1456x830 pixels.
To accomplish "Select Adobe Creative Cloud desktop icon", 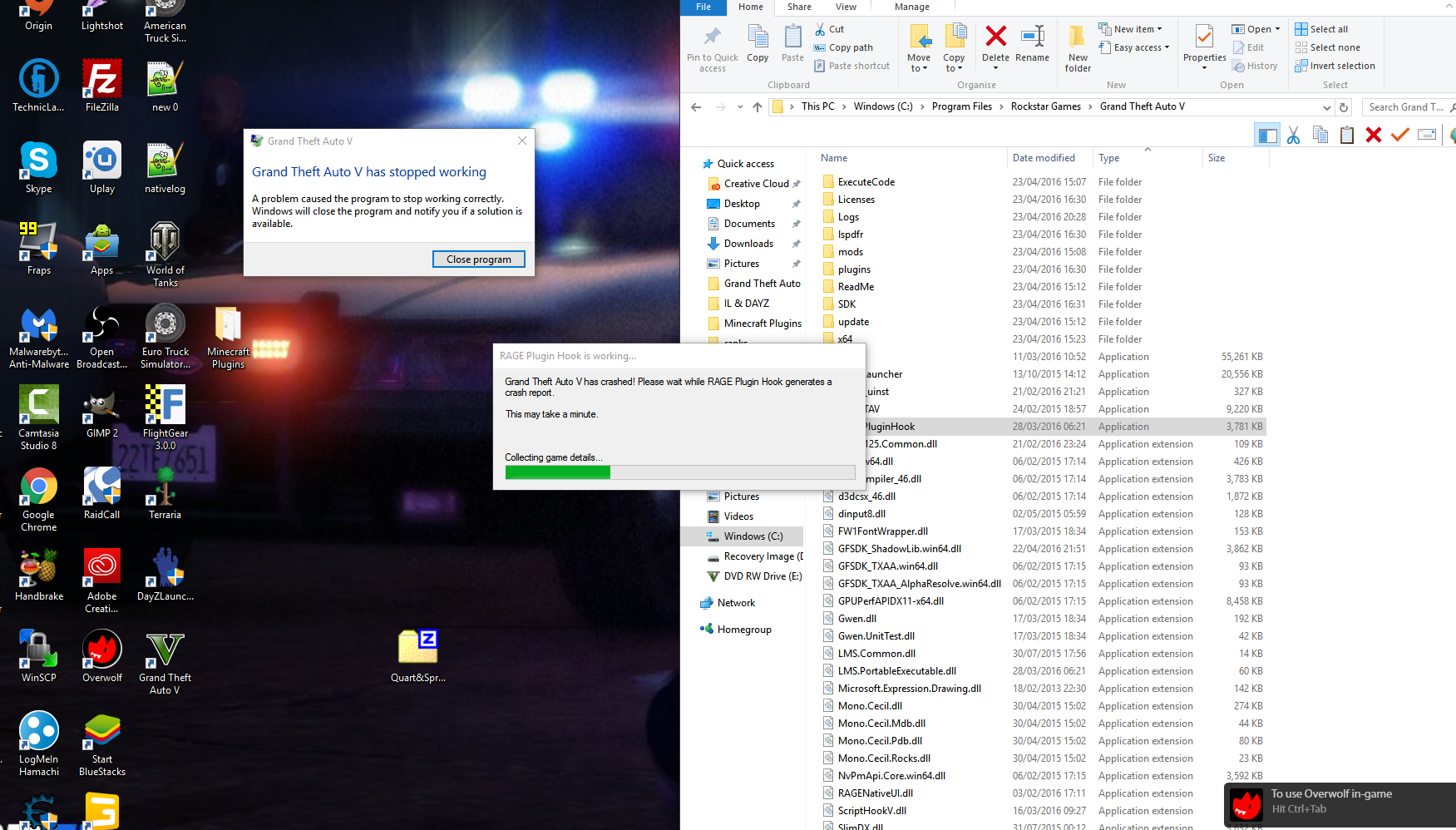I will click(x=102, y=581).
